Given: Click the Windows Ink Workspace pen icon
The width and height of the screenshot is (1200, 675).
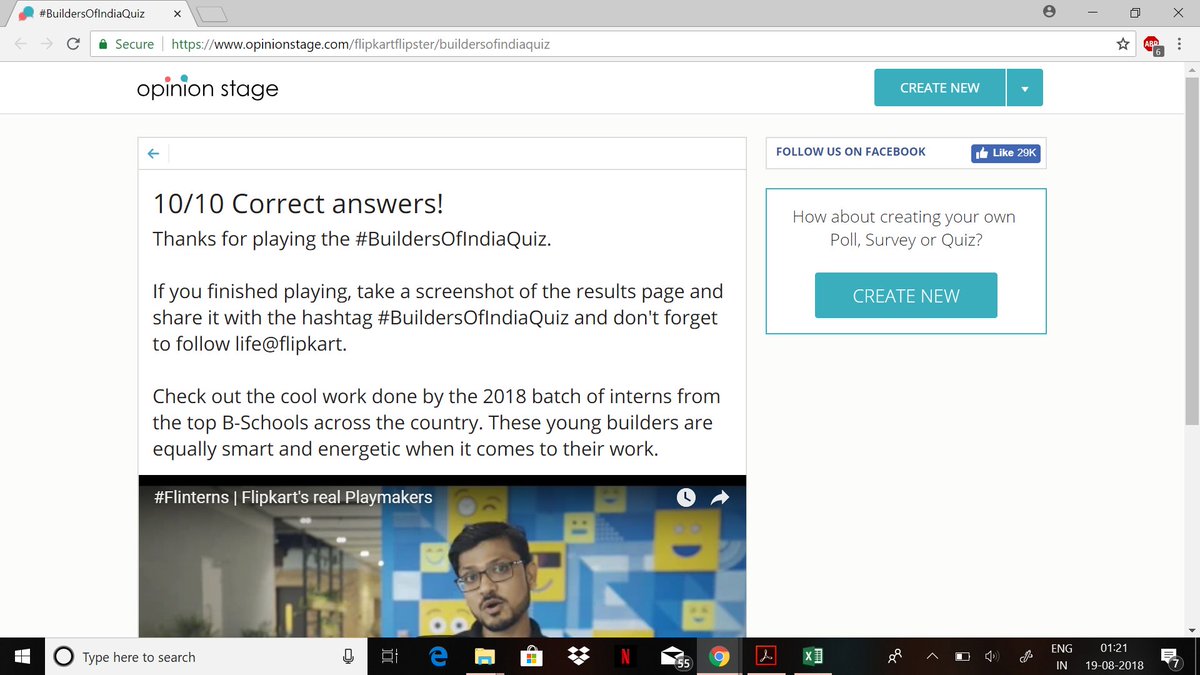Looking at the screenshot, I should click(x=1026, y=656).
